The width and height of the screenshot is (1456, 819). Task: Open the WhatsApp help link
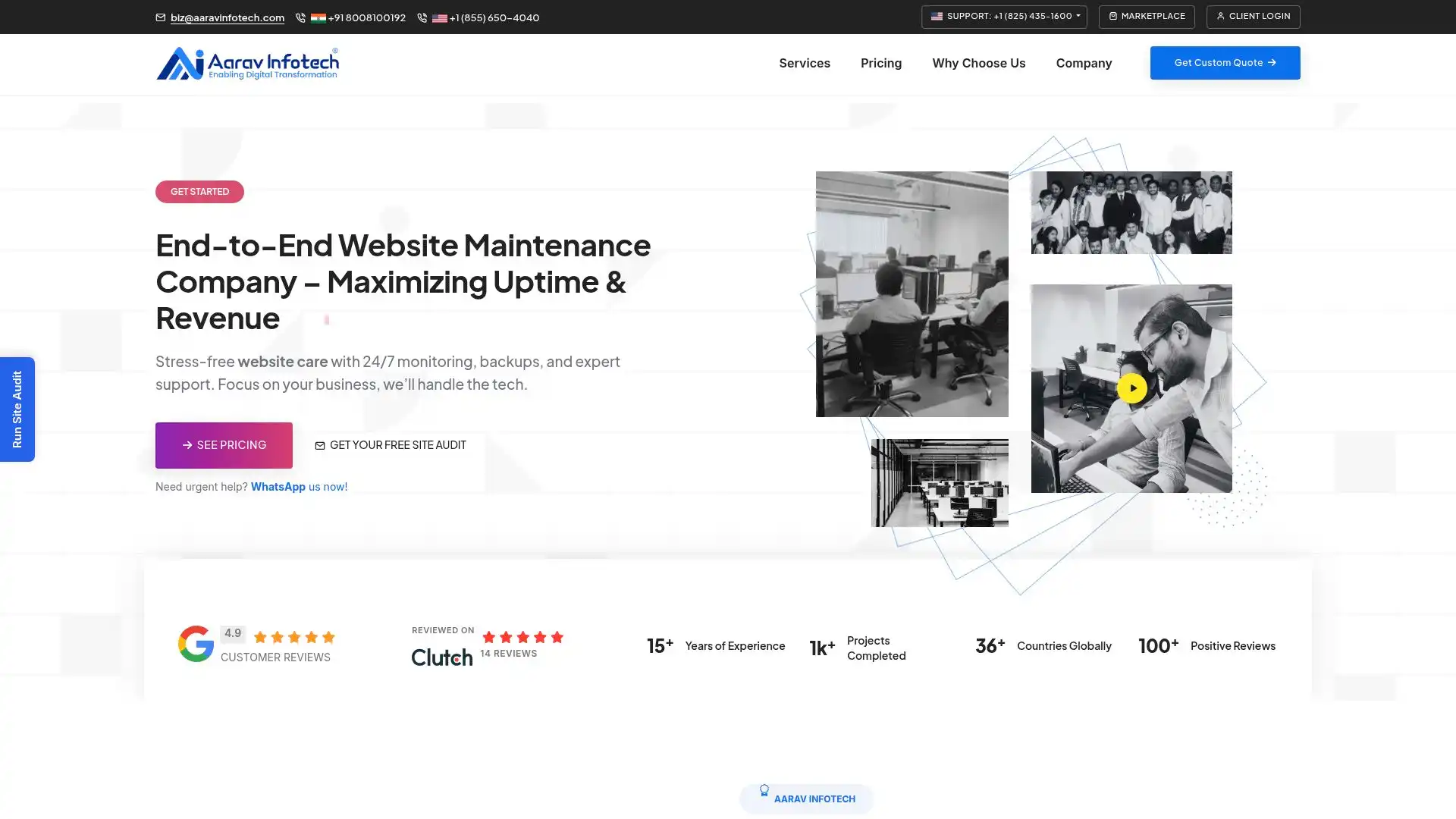coord(278,487)
